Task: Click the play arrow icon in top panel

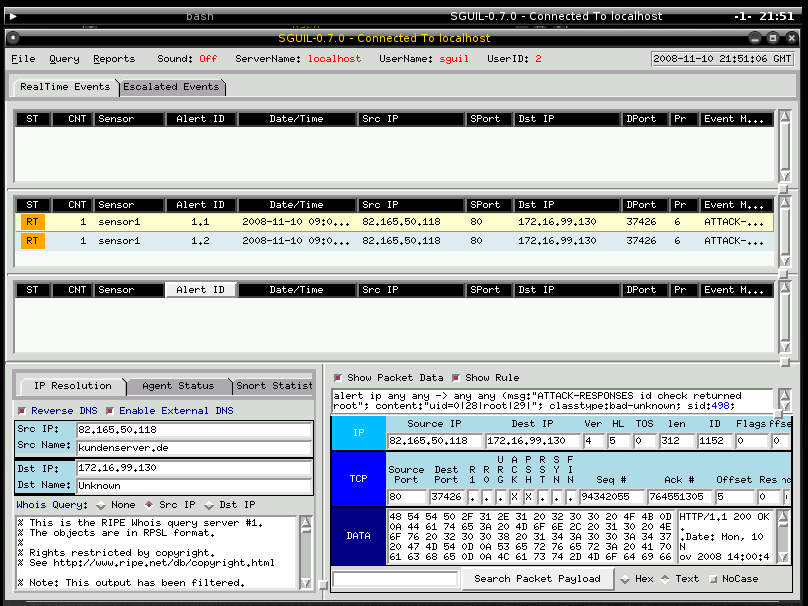Action: tap(13, 16)
